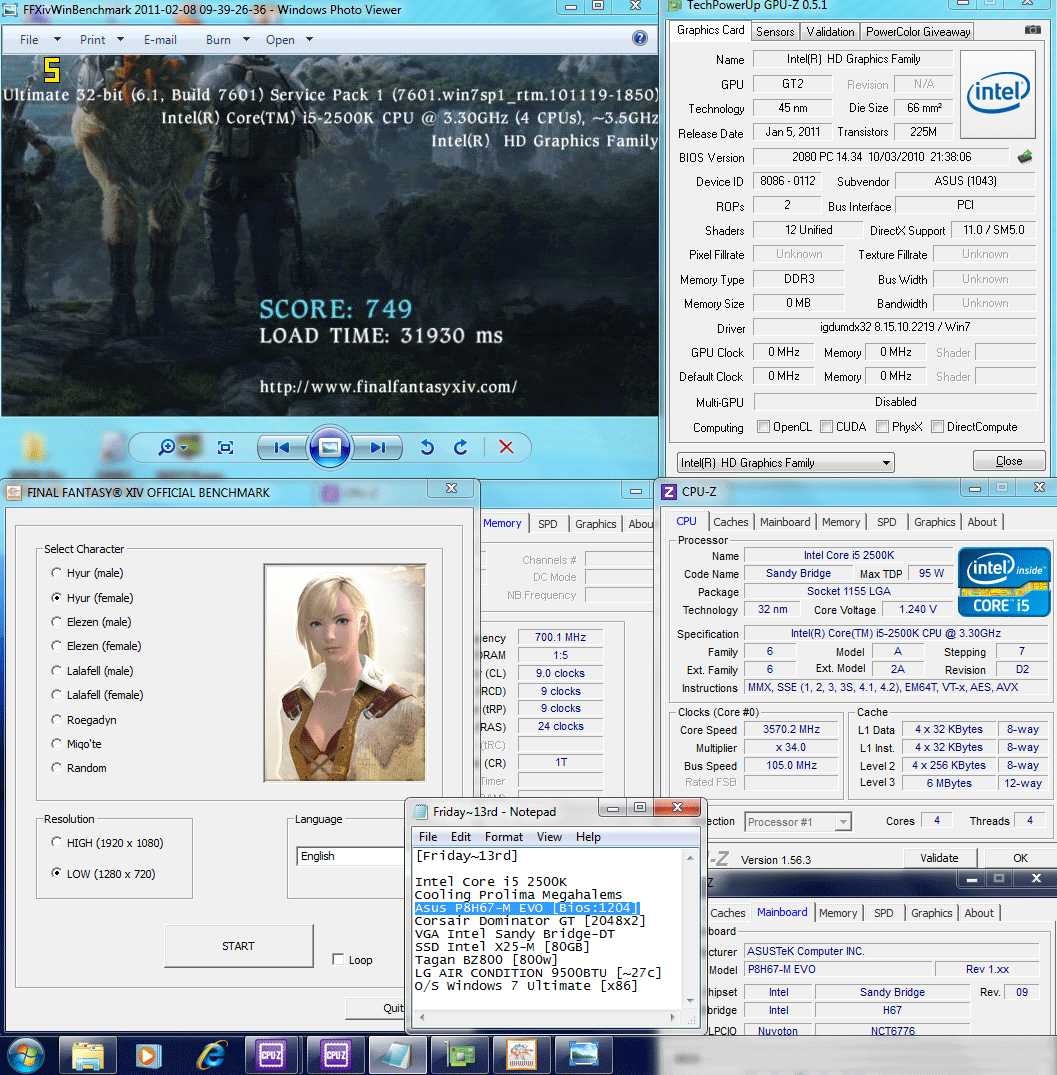Click the Notepad horizontal scrollbar right arrow
Image resolution: width=1057 pixels, height=1075 pixels.
[674, 1017]
